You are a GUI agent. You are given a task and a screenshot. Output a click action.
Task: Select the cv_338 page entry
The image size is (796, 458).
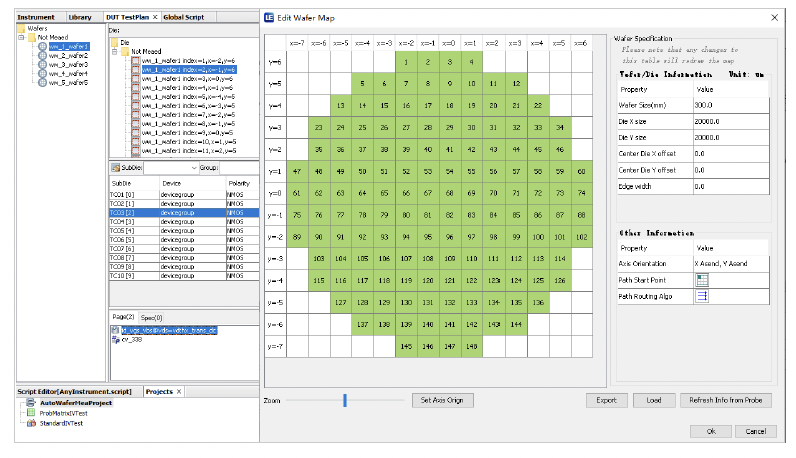(x=132, y=339)
